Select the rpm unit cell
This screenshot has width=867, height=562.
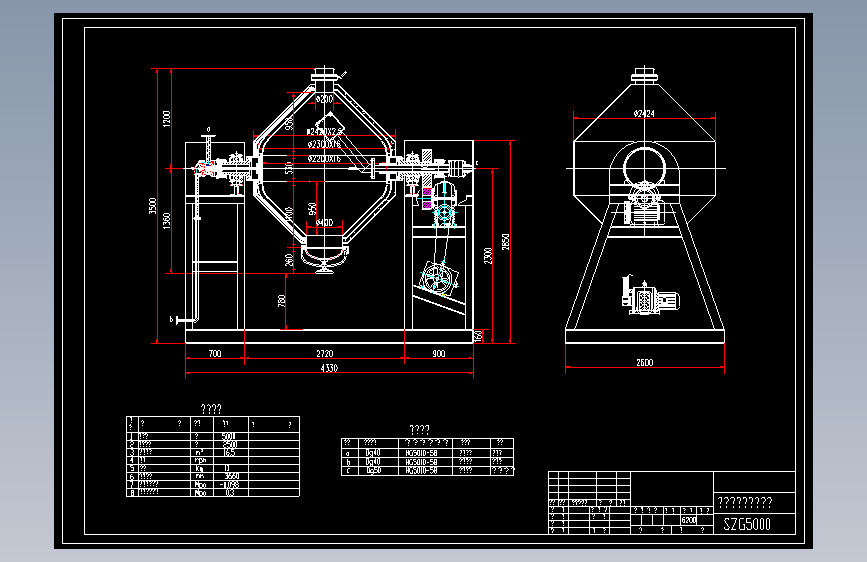tap(200, 460)
